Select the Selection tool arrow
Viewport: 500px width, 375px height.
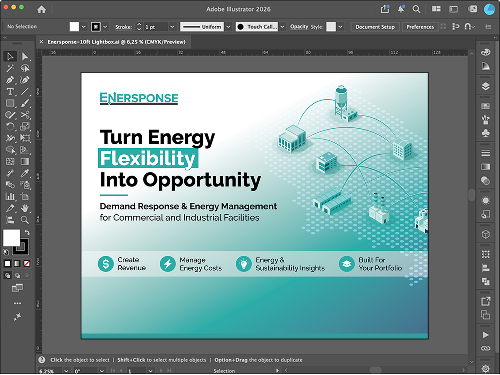coord(10,57)
